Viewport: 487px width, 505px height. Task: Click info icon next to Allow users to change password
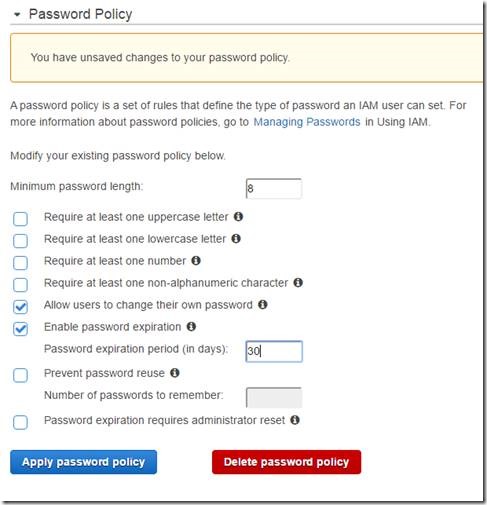(x=263, y=305)
